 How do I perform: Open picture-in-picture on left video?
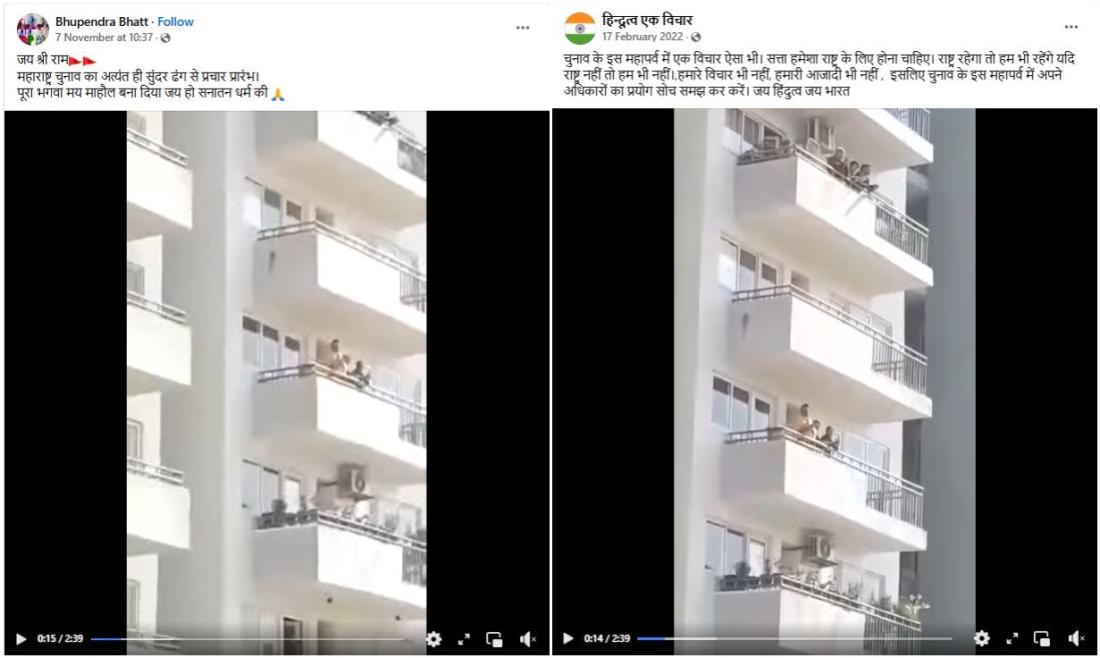[x=494, y=639]
